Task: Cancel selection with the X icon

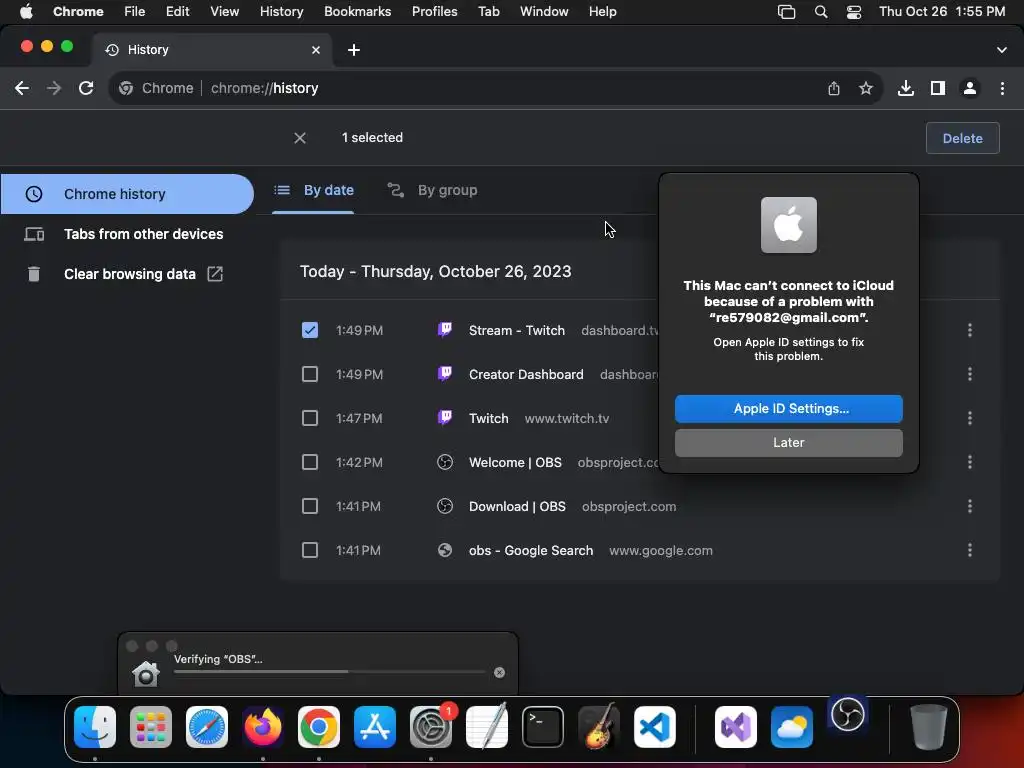Action: (x=300, y=138)
